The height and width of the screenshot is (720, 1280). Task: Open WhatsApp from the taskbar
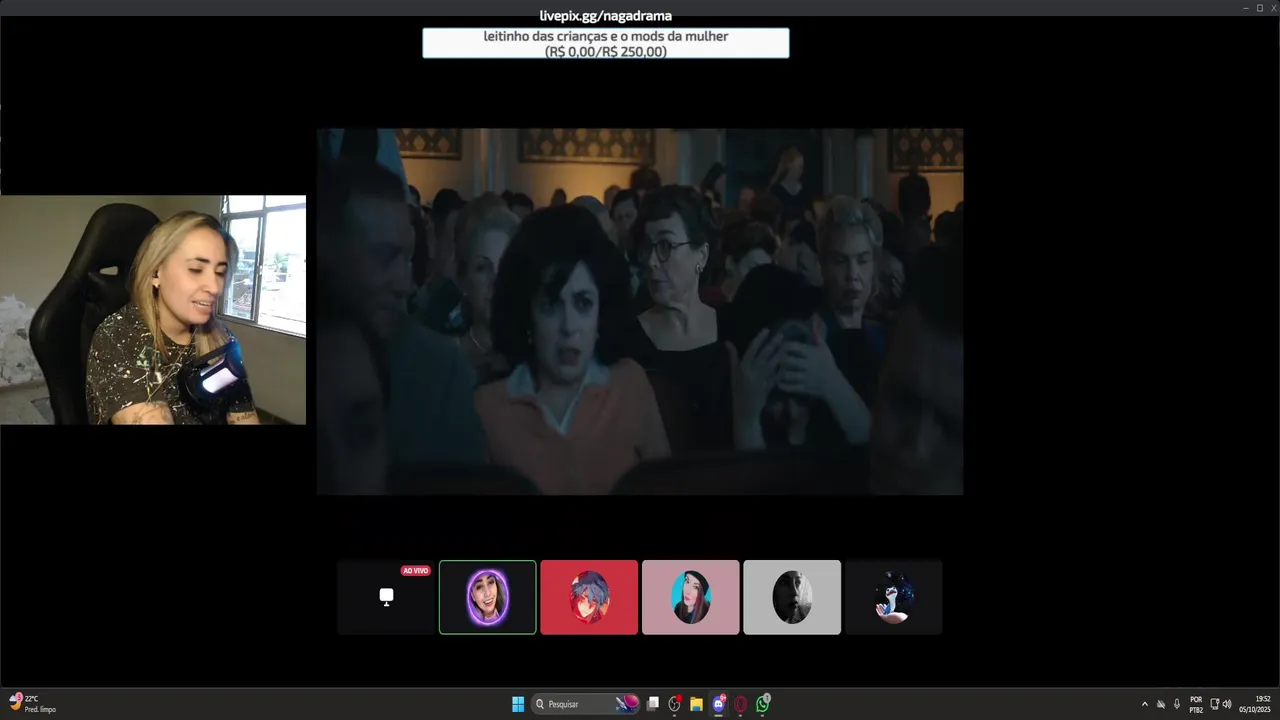point(763,704)
